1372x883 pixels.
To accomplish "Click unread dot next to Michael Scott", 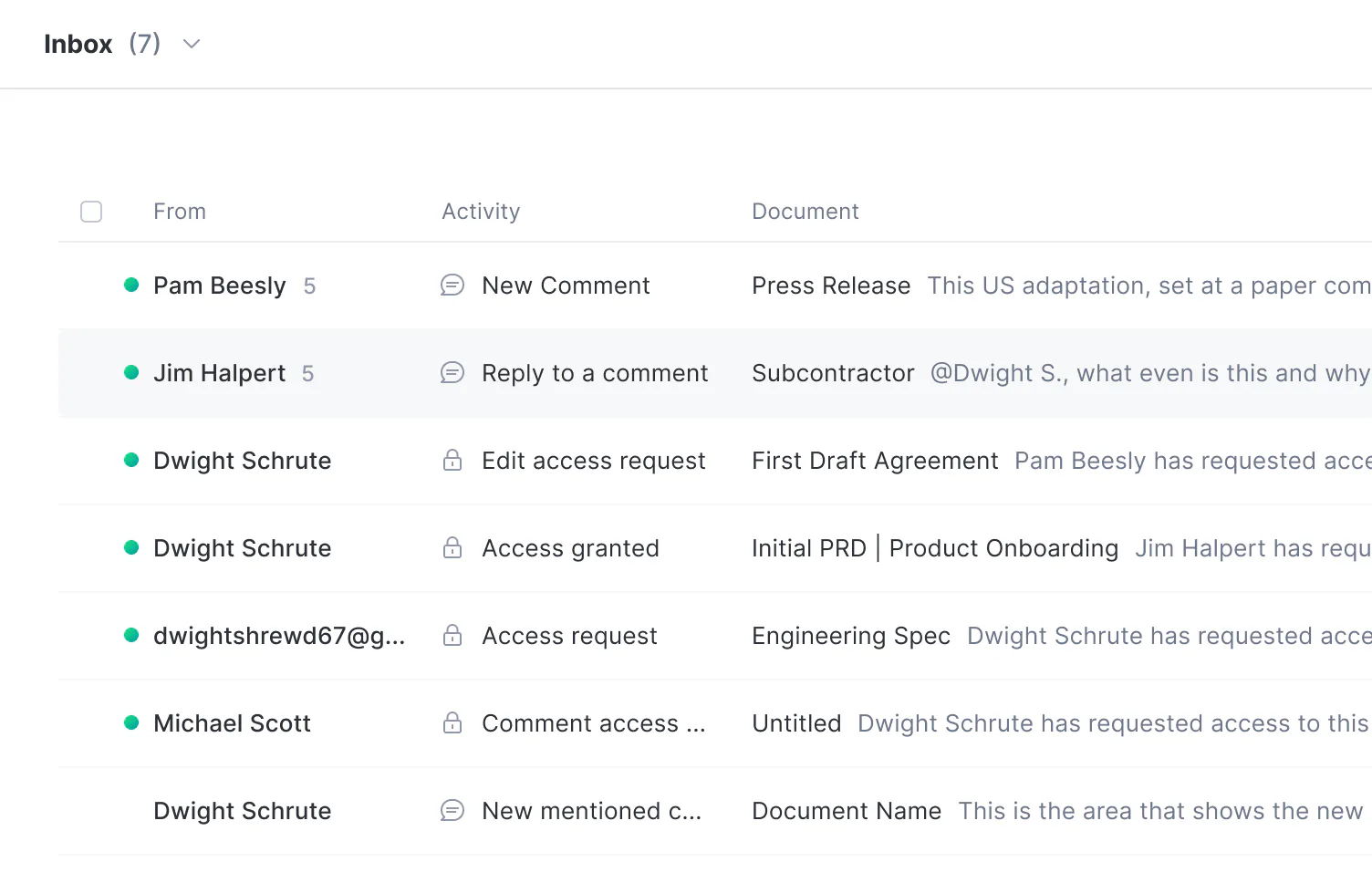I will pyautogui.click(x=131, y=722).
